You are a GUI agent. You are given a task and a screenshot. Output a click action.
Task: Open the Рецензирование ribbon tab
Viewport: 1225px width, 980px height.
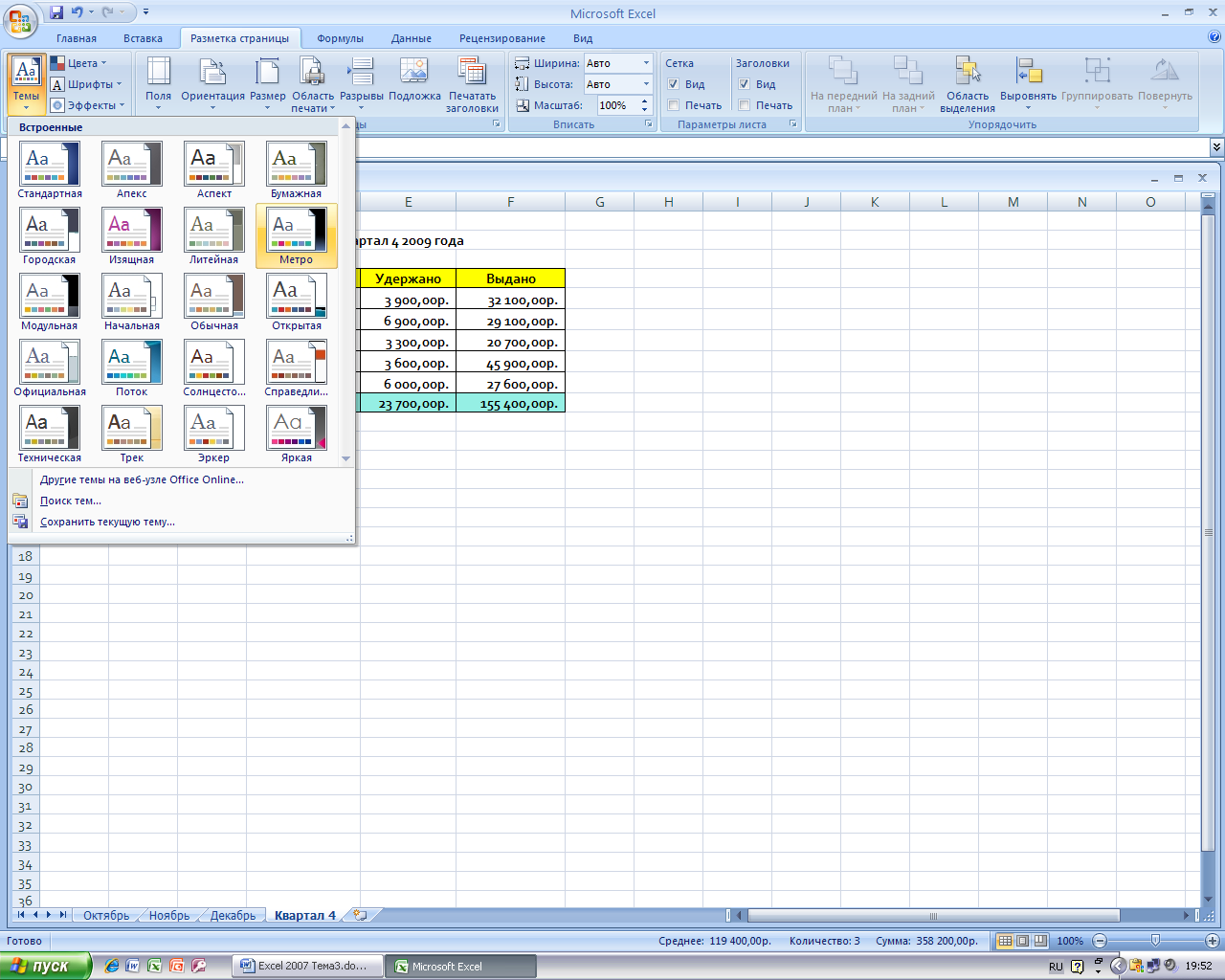502,38
